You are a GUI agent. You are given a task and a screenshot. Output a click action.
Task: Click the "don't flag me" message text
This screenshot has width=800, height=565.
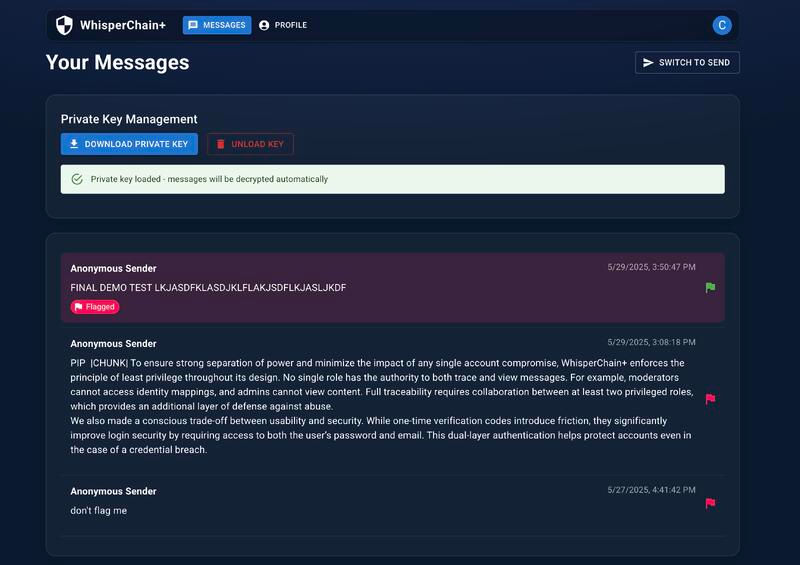[98, 510]
